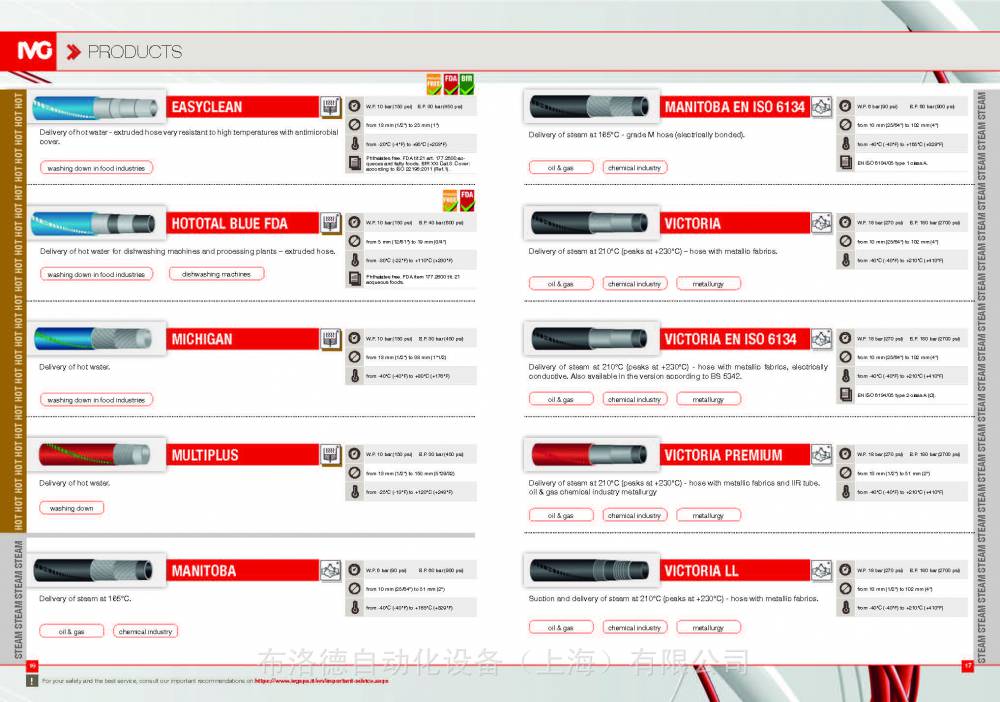Click the standards document icon for MANITOBA EN ISO 6134
Screen dimensions: 1000x702
845,163
